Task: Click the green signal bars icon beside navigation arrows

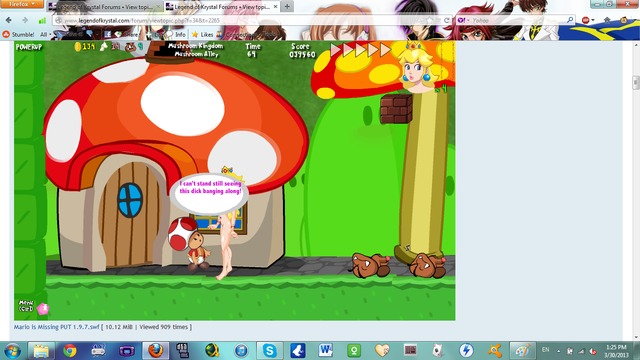Action: coord(42,20)
